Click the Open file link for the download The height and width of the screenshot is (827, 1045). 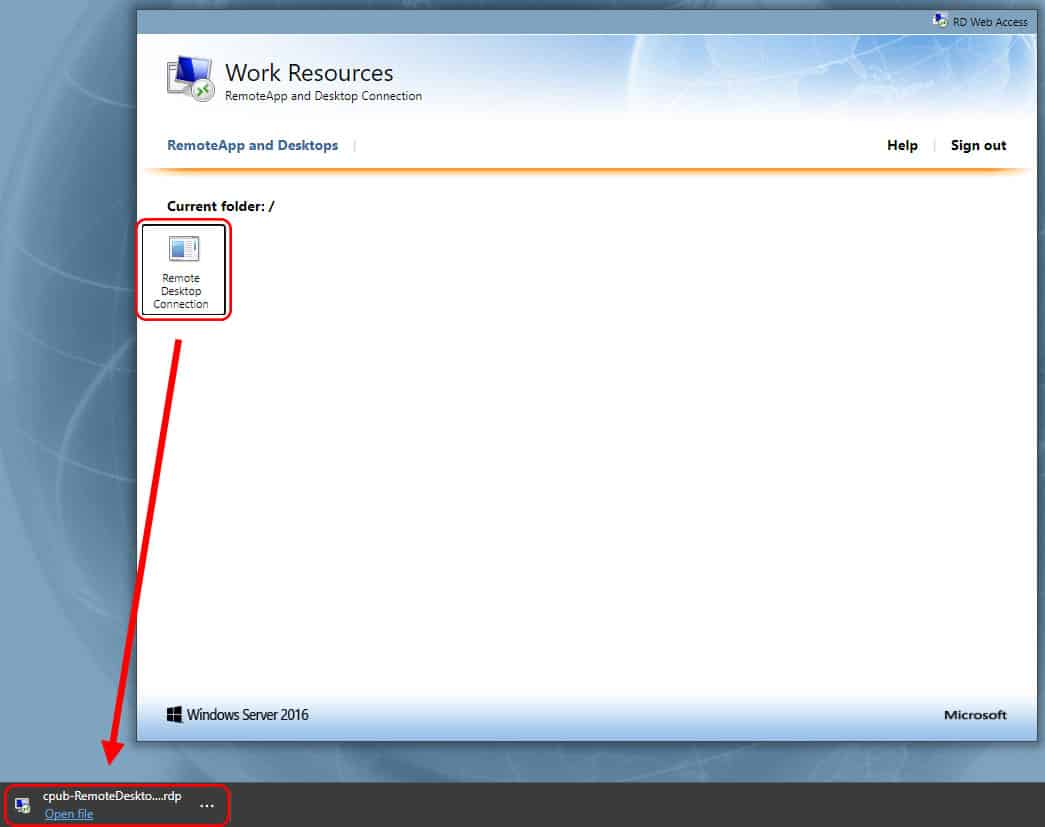click(69, 814)
